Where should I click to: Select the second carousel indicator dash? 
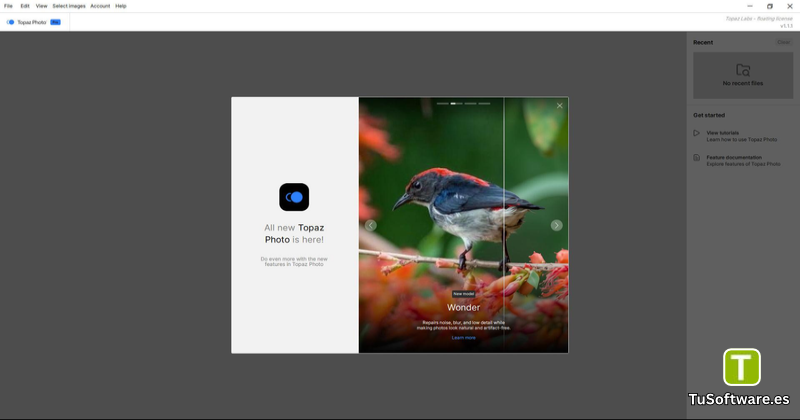point(456,104)
